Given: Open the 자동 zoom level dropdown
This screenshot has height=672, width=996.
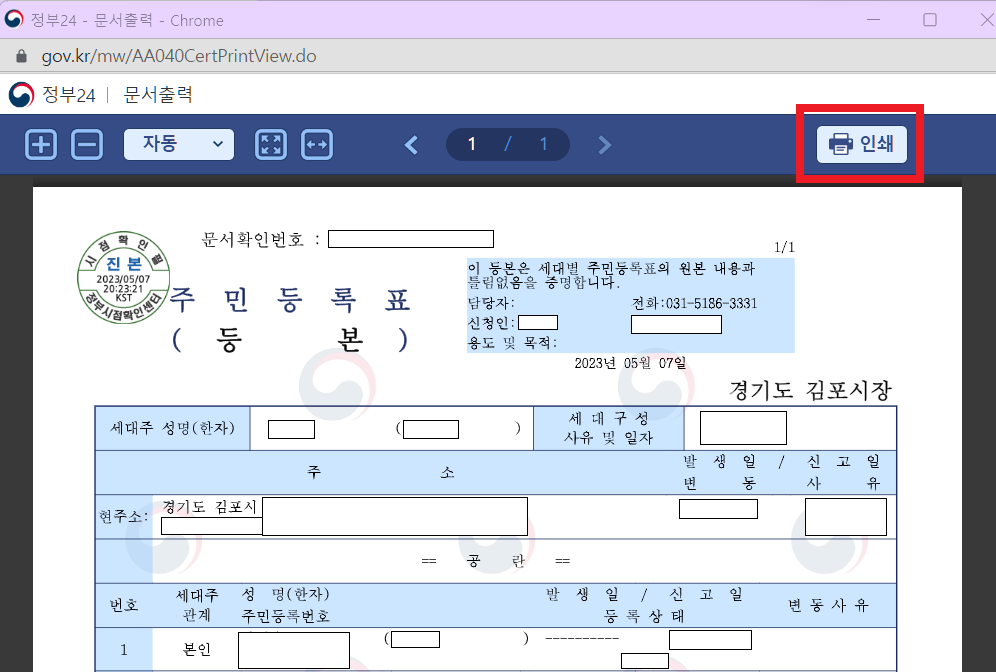Looking at the screenshot, I should tap(178, 144).
